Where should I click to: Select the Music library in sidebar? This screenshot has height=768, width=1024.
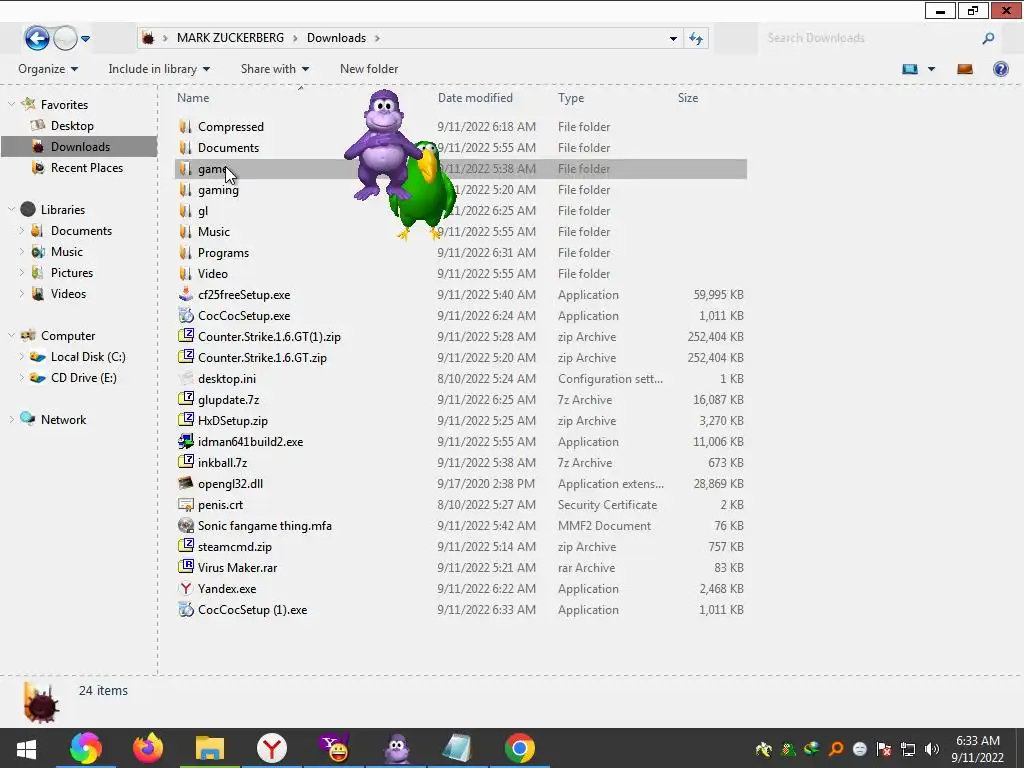click(67, 252)
